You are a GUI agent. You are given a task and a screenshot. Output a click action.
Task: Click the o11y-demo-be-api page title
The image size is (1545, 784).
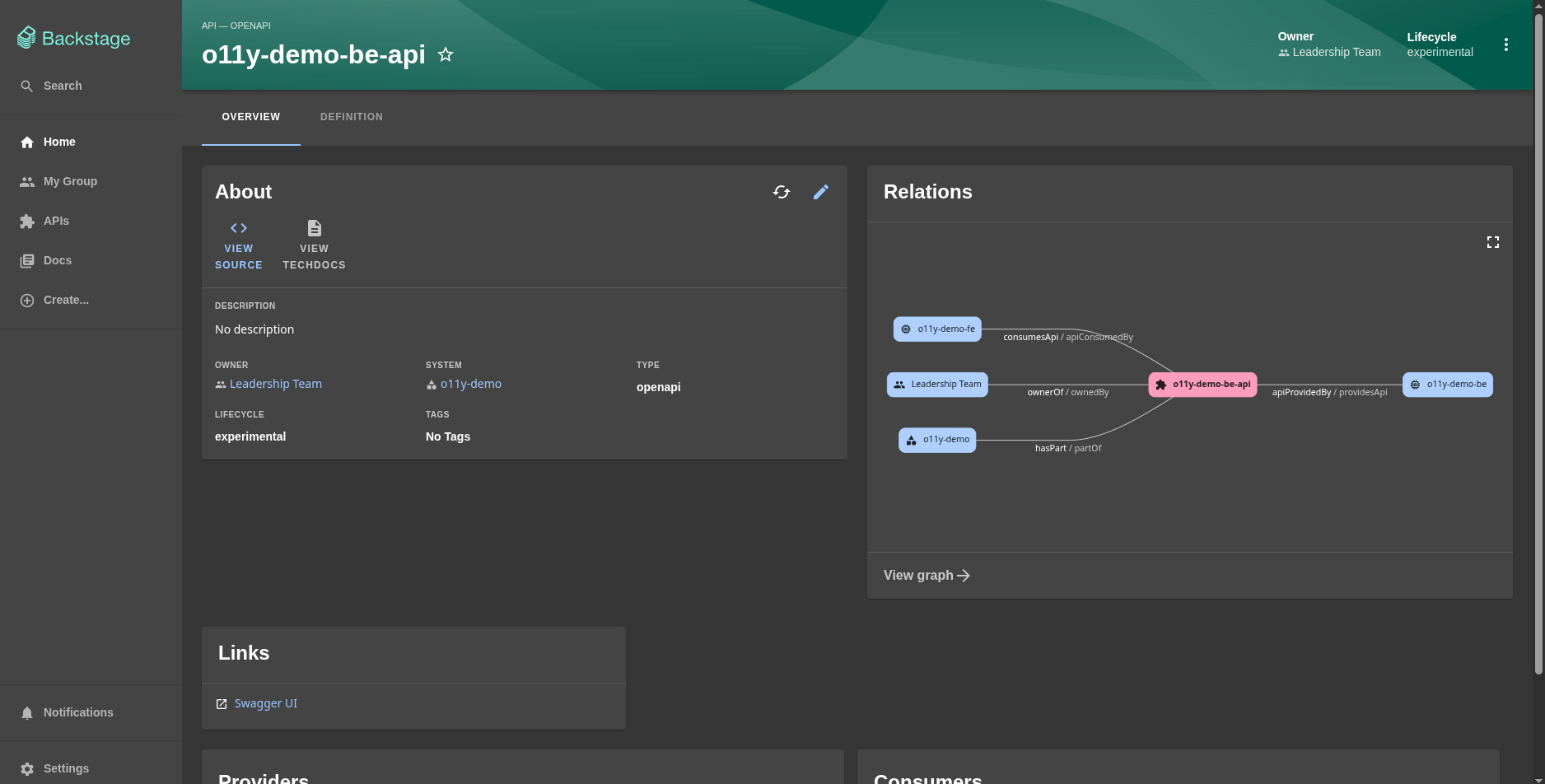(x=314, y=54)
